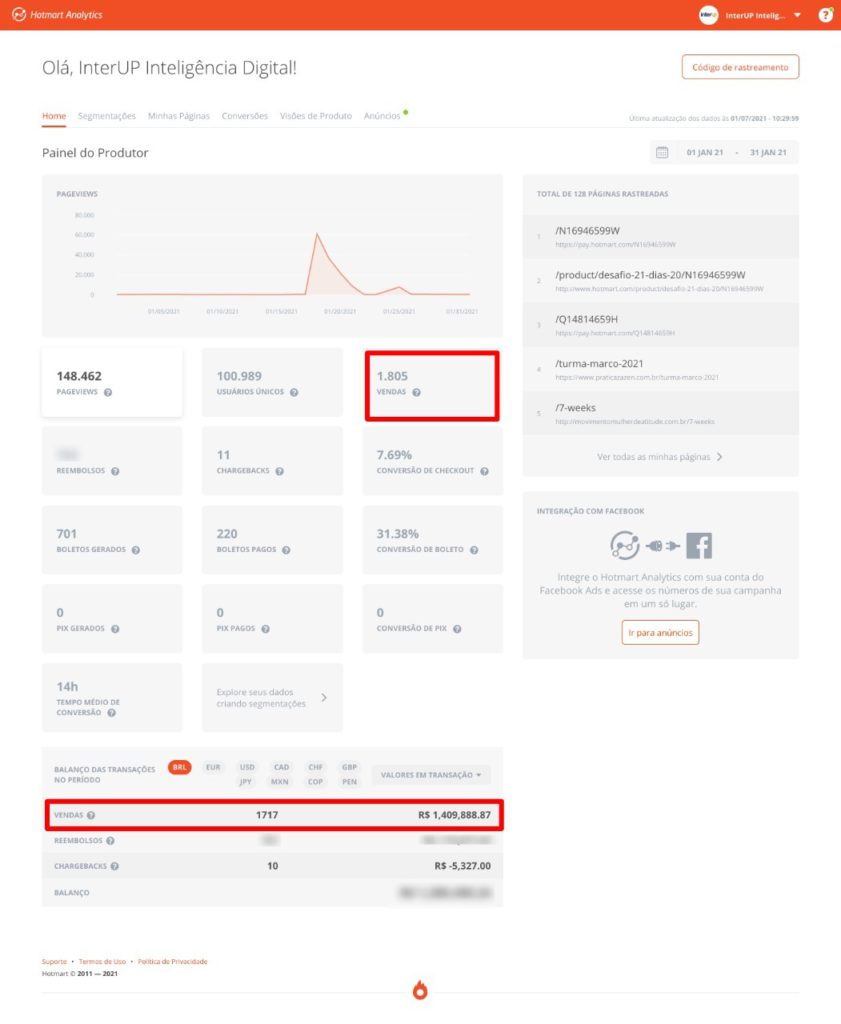Show help for Usuários Únicos metric

click(294, 392)
